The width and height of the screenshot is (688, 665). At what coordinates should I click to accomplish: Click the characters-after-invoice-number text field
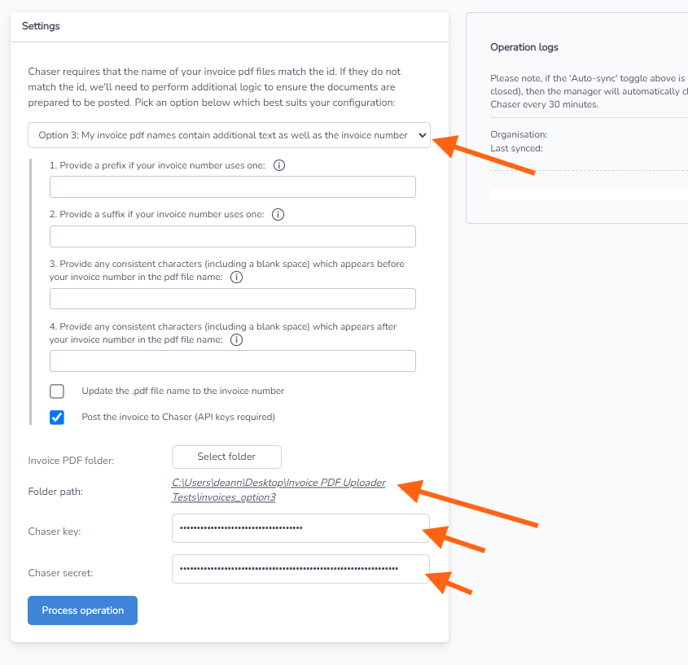233,361
